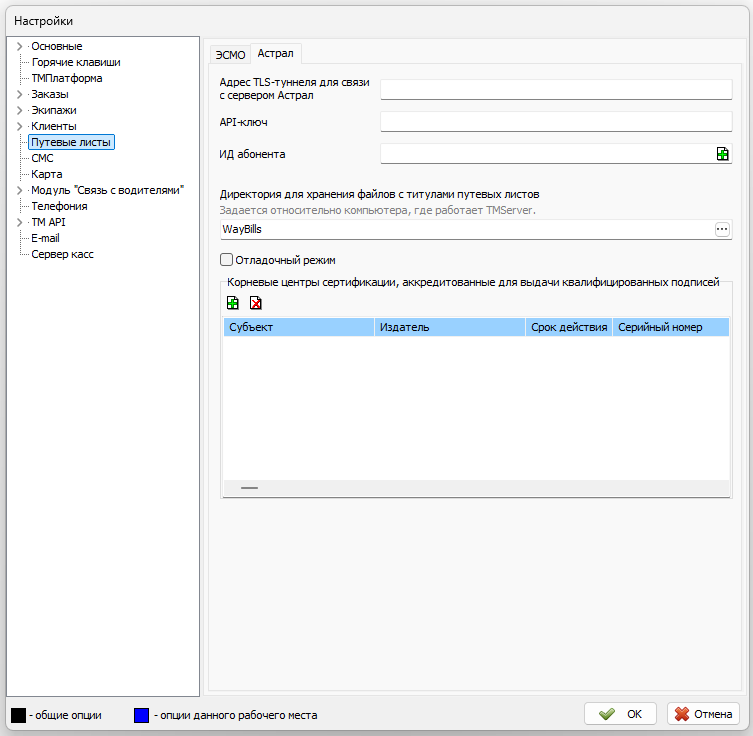This screenshot has width=753, height=736.
Task: Open directory browse button with three dots
Action: pos(722,230)
